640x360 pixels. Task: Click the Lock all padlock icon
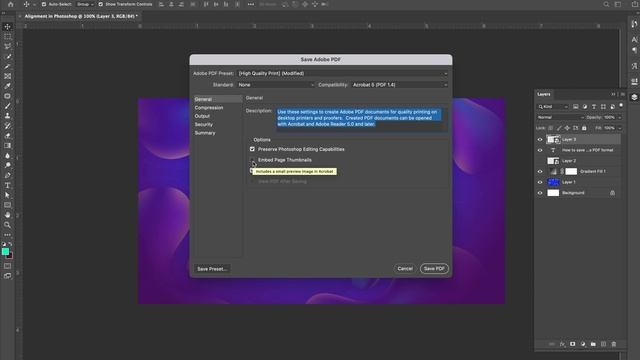tap(584, 128)
